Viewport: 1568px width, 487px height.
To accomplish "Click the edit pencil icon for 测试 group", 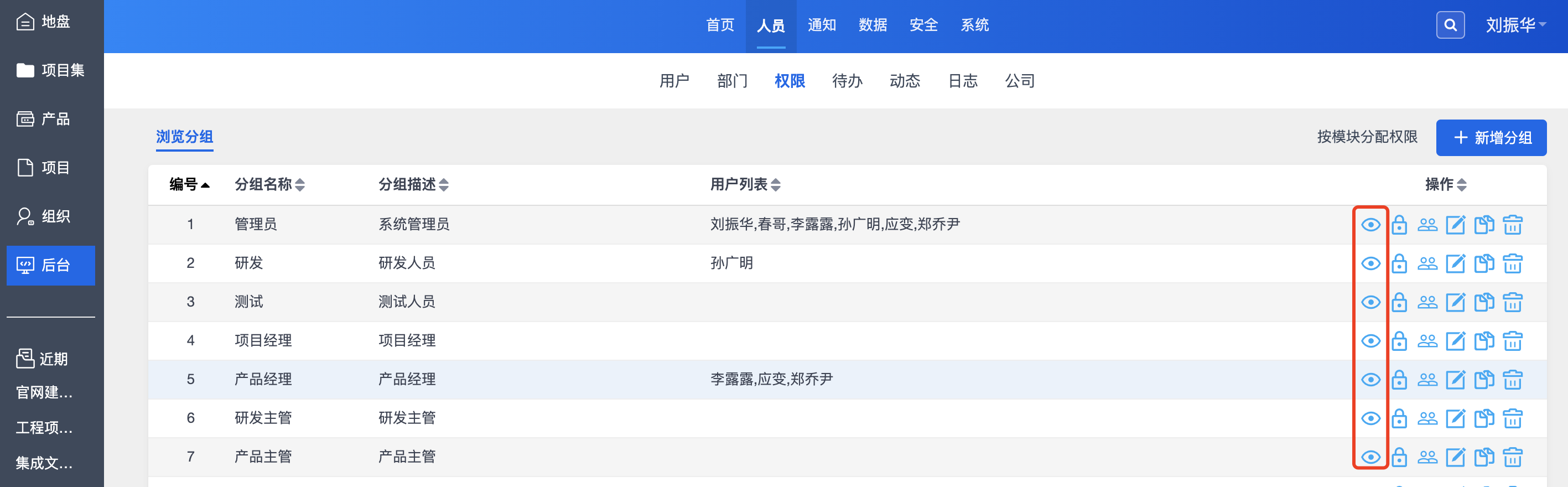I will coord(1455,303).
